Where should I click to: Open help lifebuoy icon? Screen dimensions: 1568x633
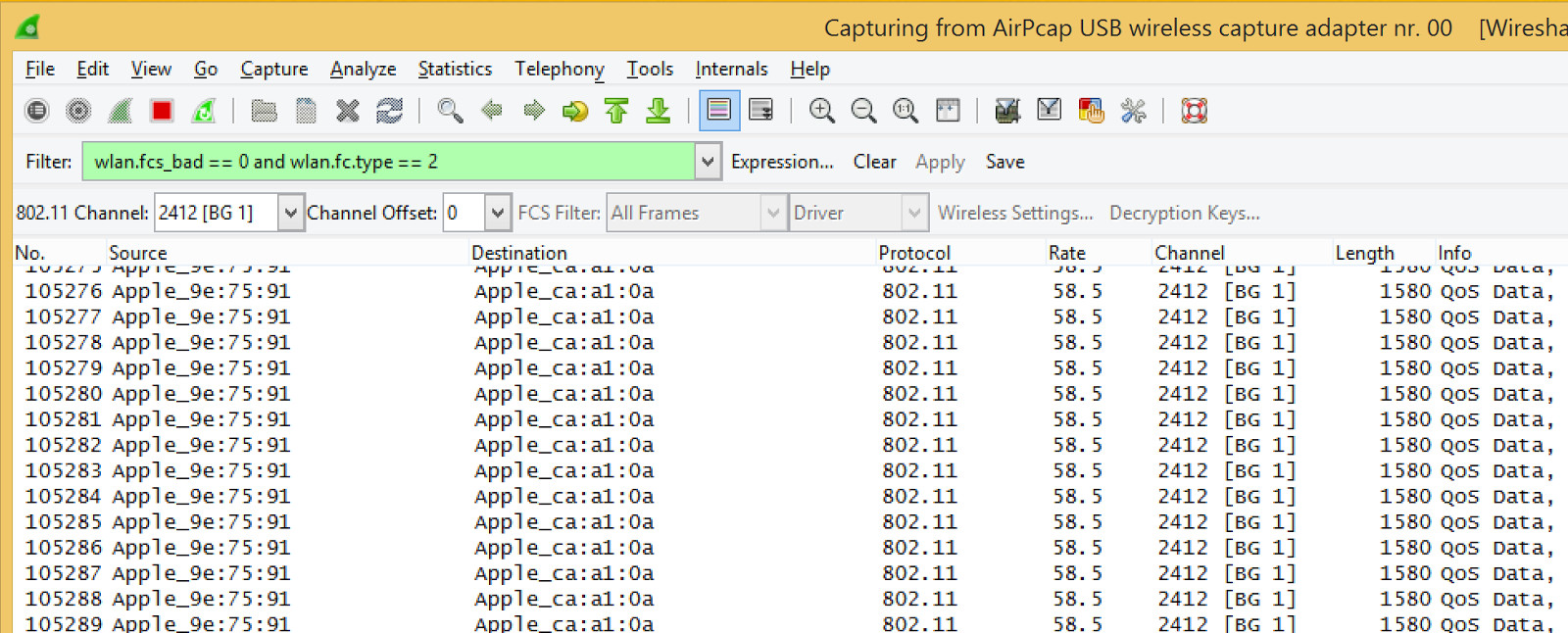[1194, 111]
